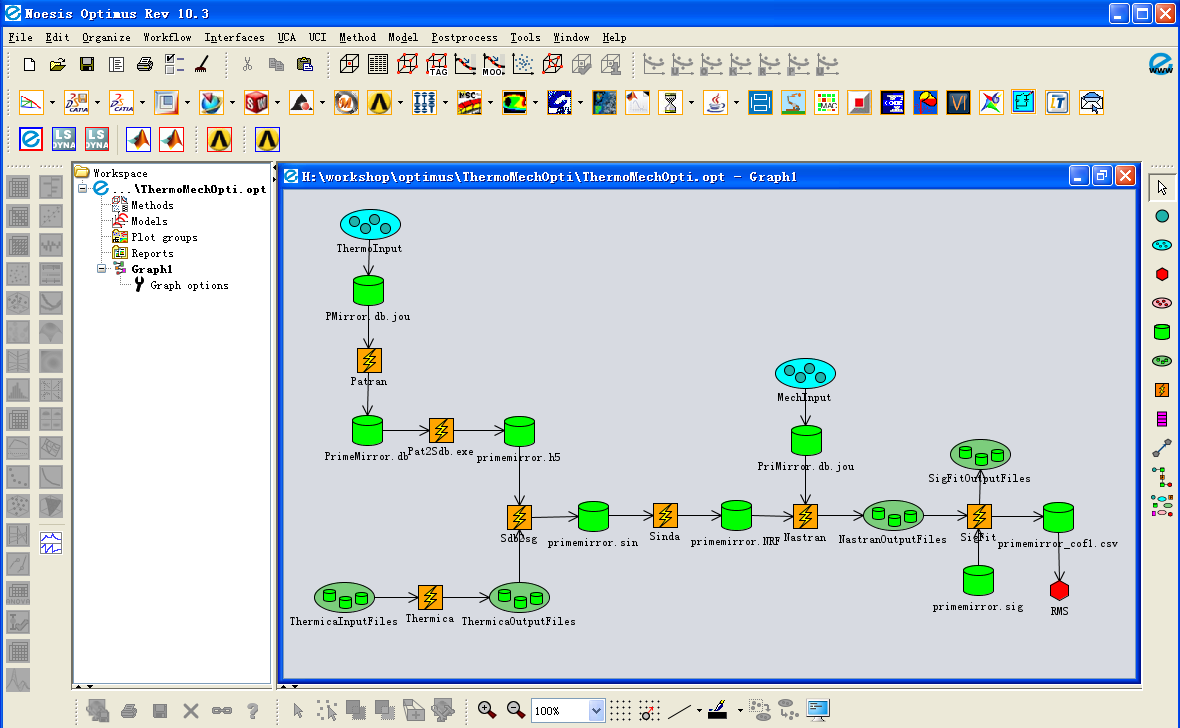This screenshot has width=1180, height=728.
Task: Select the primemirror.sig file node
Action: (978, 580)
